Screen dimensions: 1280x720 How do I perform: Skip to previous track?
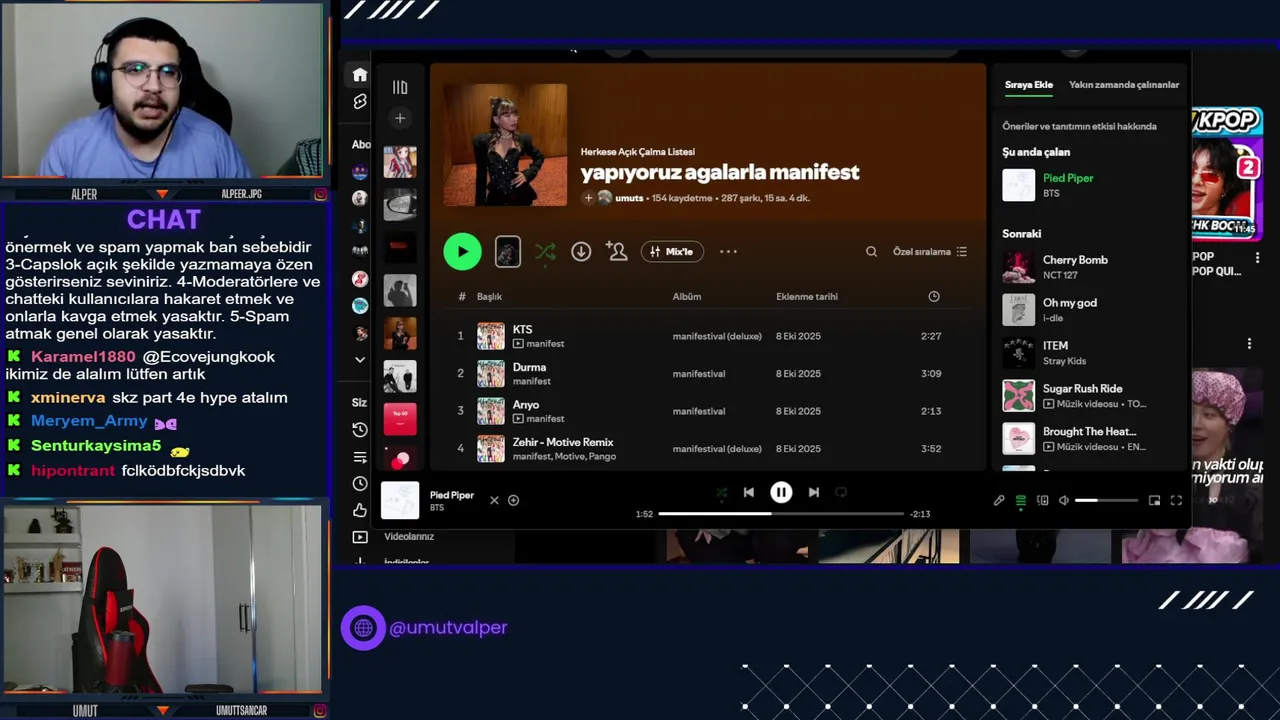(748, 492)
